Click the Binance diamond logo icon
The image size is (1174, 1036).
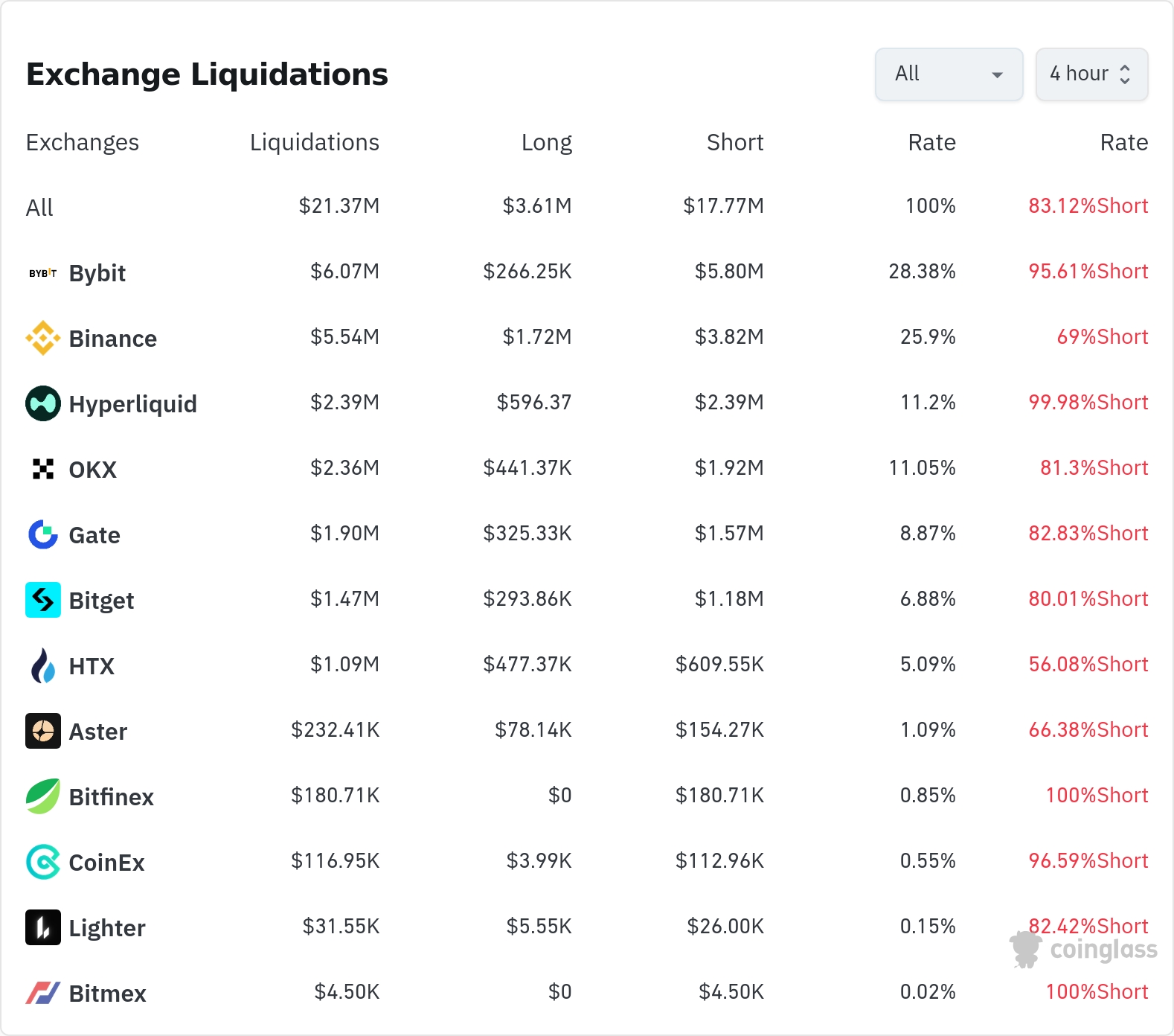click(43, 338)
